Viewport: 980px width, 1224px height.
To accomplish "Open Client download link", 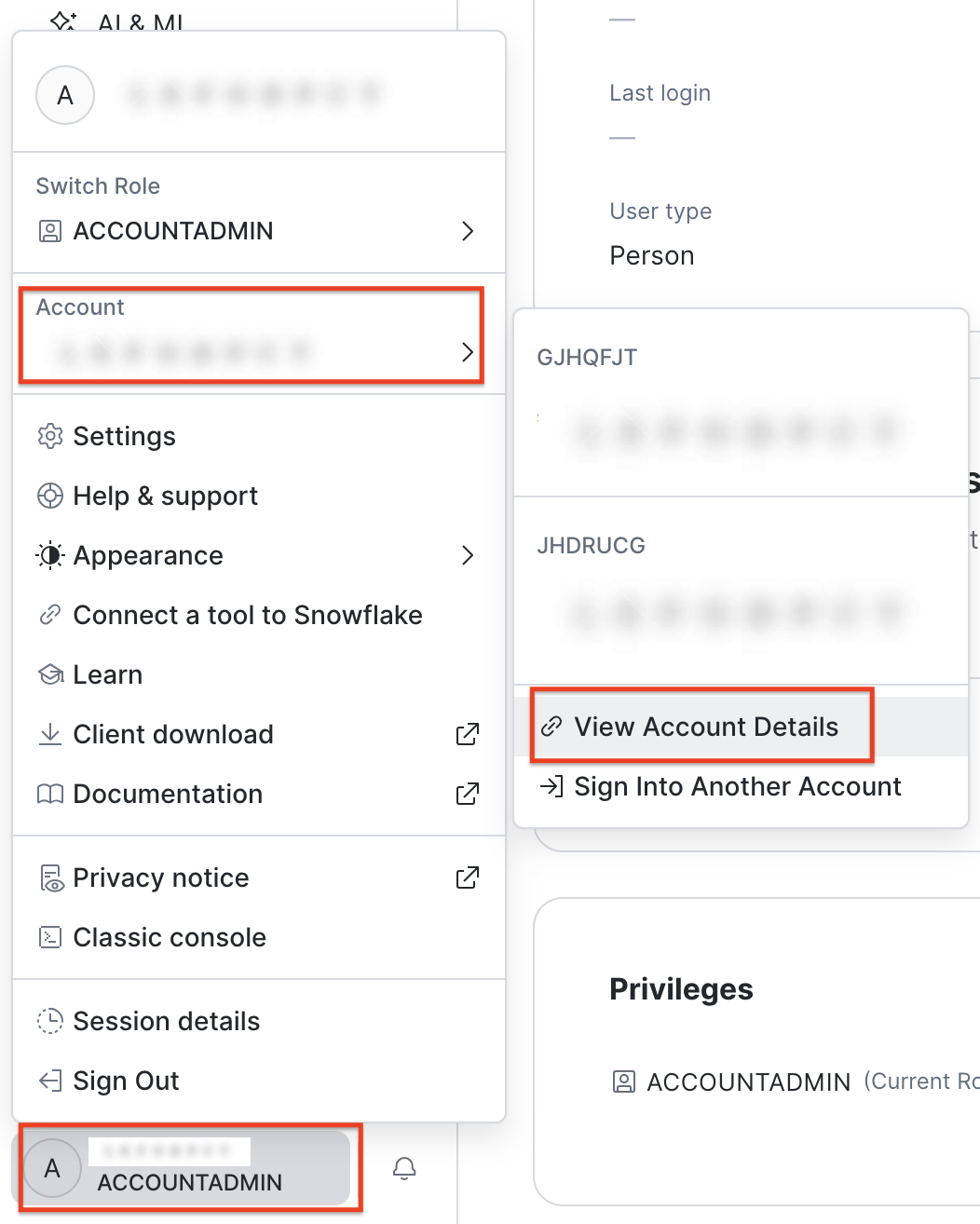I will [x=259, y=734].
